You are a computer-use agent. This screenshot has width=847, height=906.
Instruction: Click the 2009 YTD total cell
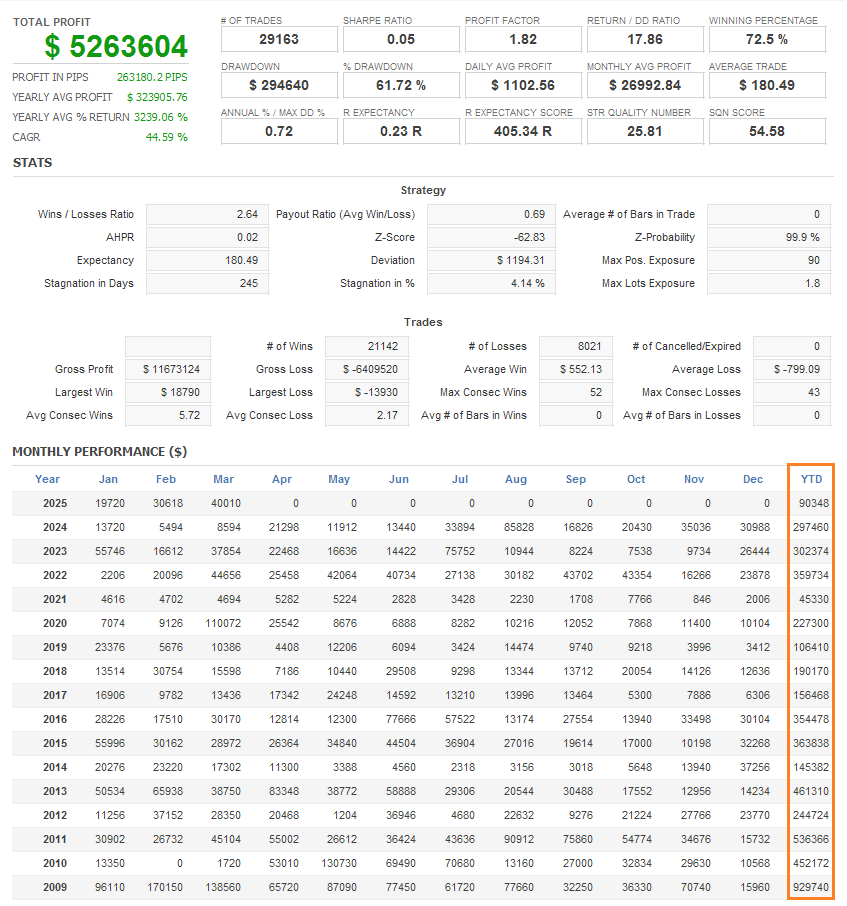tap(808, 887)
